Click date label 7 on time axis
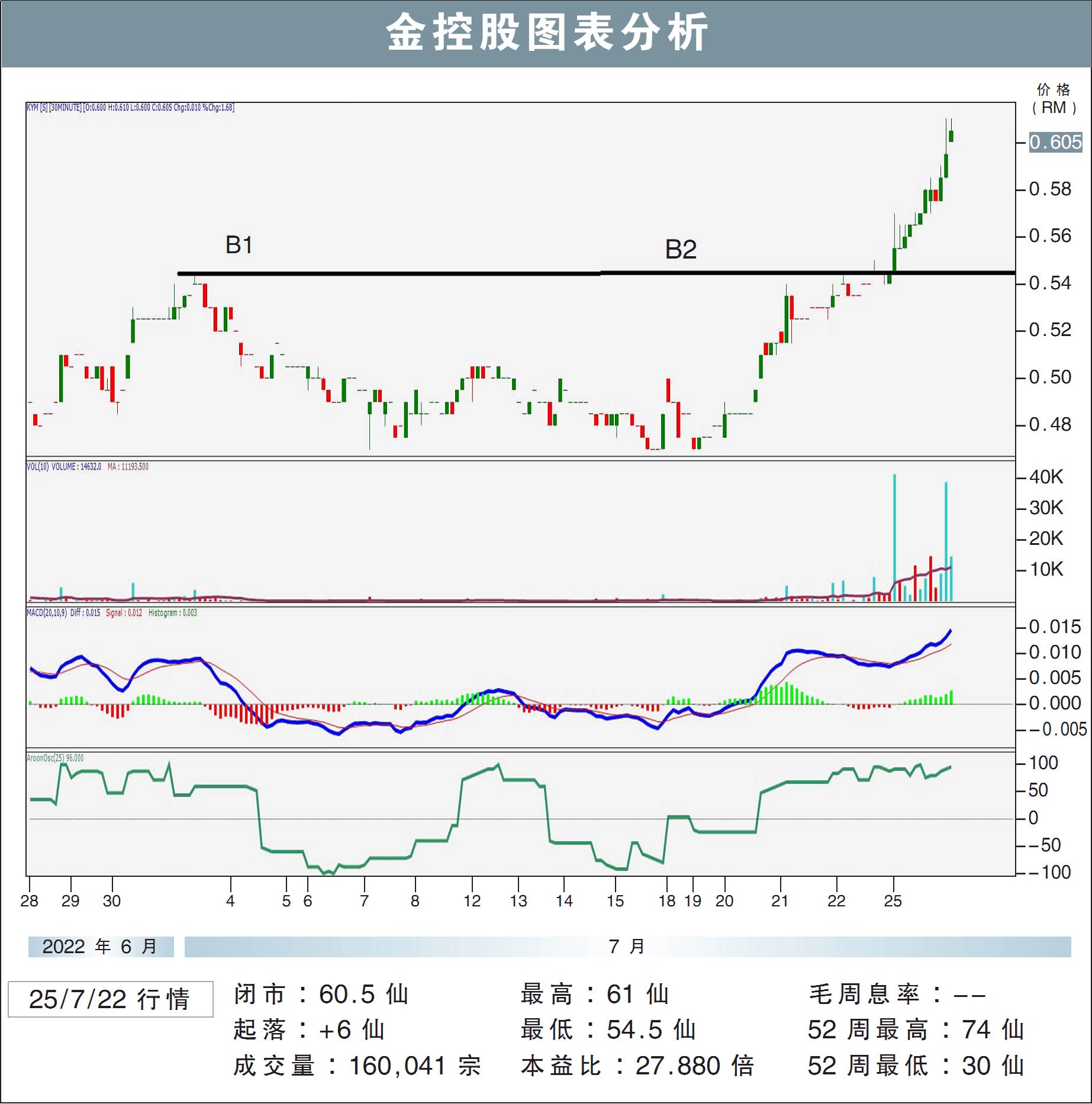Viewport: 1092px width, 1104px height. pyautogui.click(x=364, y=901)
